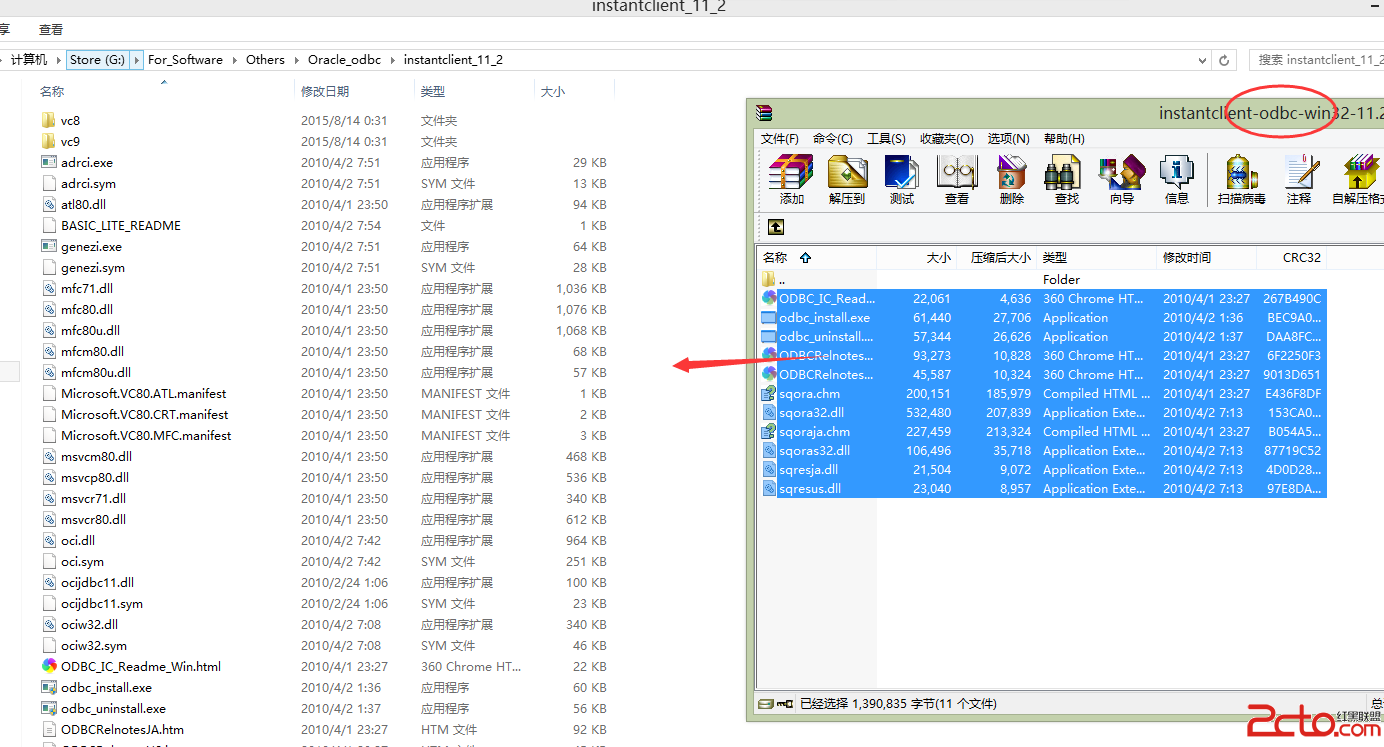
Task: Sort WinRAR list by CRC32 column
Action: (x=1302, y=257)
